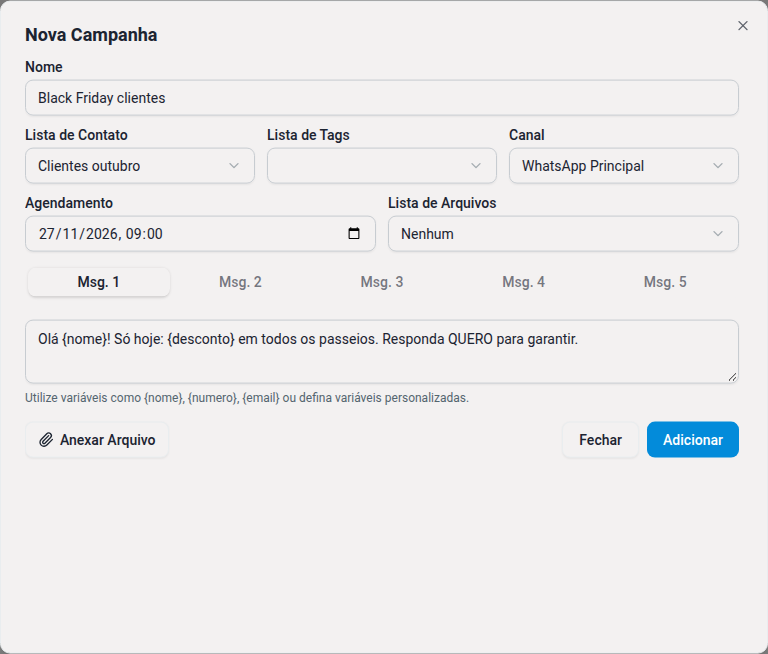Switch to the Msg. 2 tab
Image resolution: width=768 pixels, height=654 pixels.
click(x=240, y=282)
